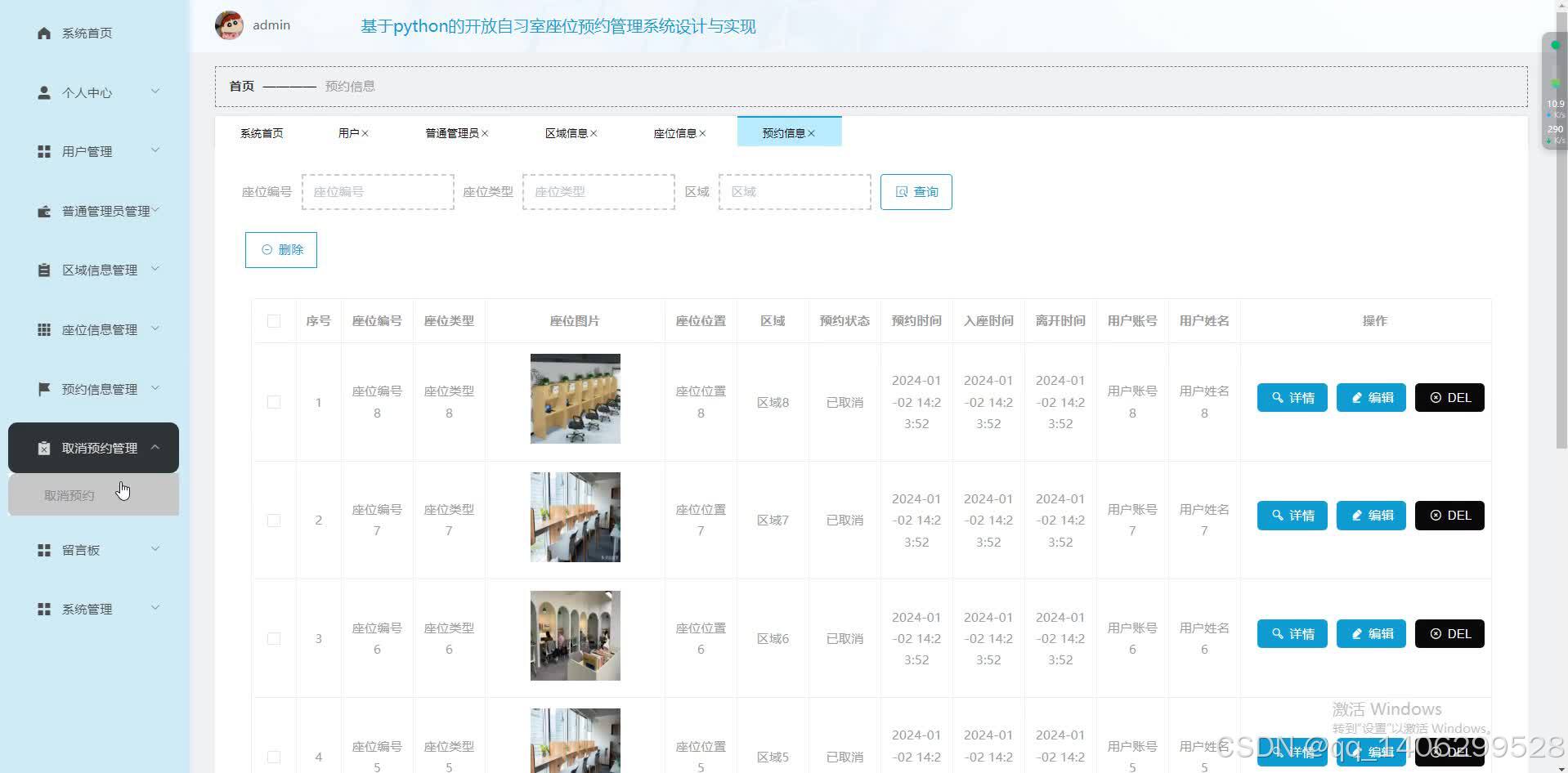The image size is (1568, 773).
Task: Expand 个人中心 with its chevron
Action: pyautogui.click(x=155, y=91)
